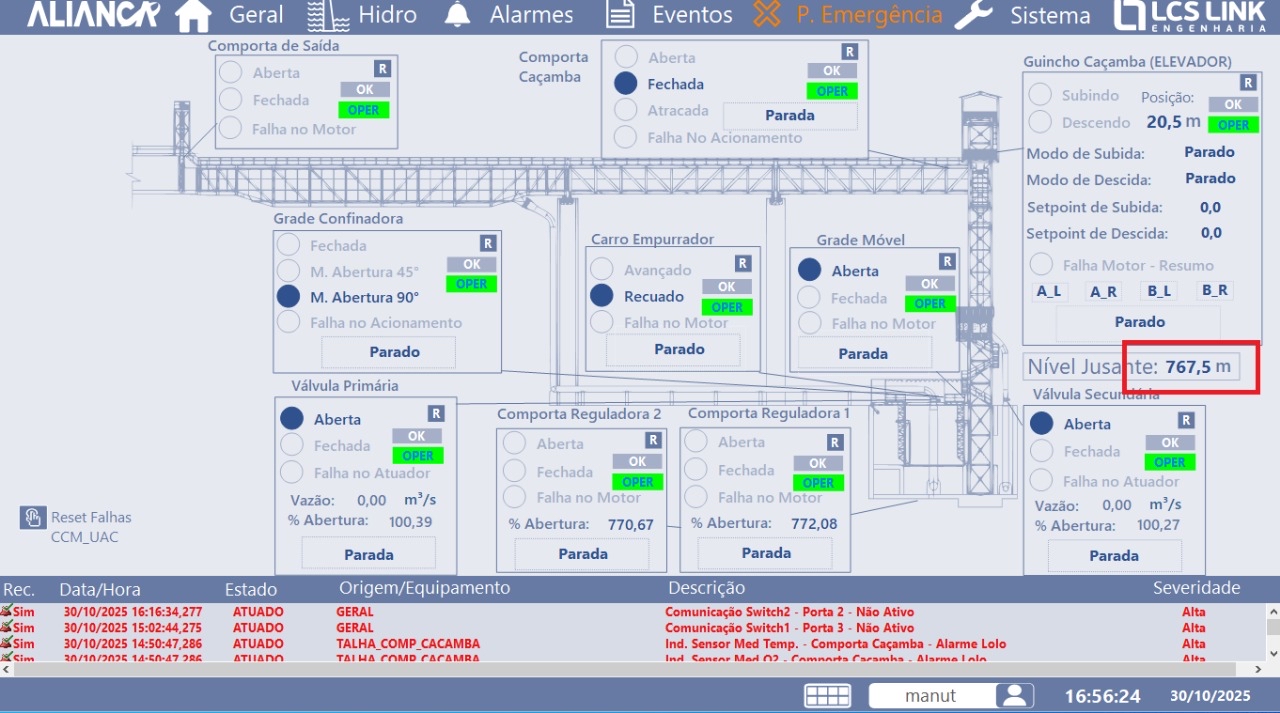Image resolution: width=1280 pixels, height=713 pixels.
Task: Select Avançado radio in Carro Empurrador
Action: [x=602, y=270]
